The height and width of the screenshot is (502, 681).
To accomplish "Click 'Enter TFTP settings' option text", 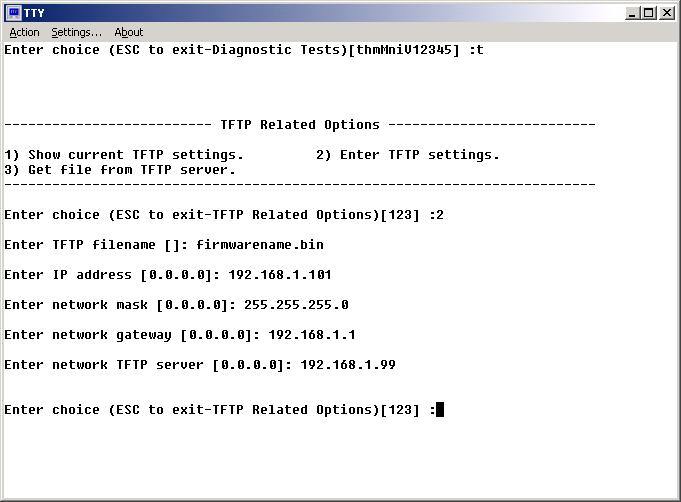I will coord(419,155).
